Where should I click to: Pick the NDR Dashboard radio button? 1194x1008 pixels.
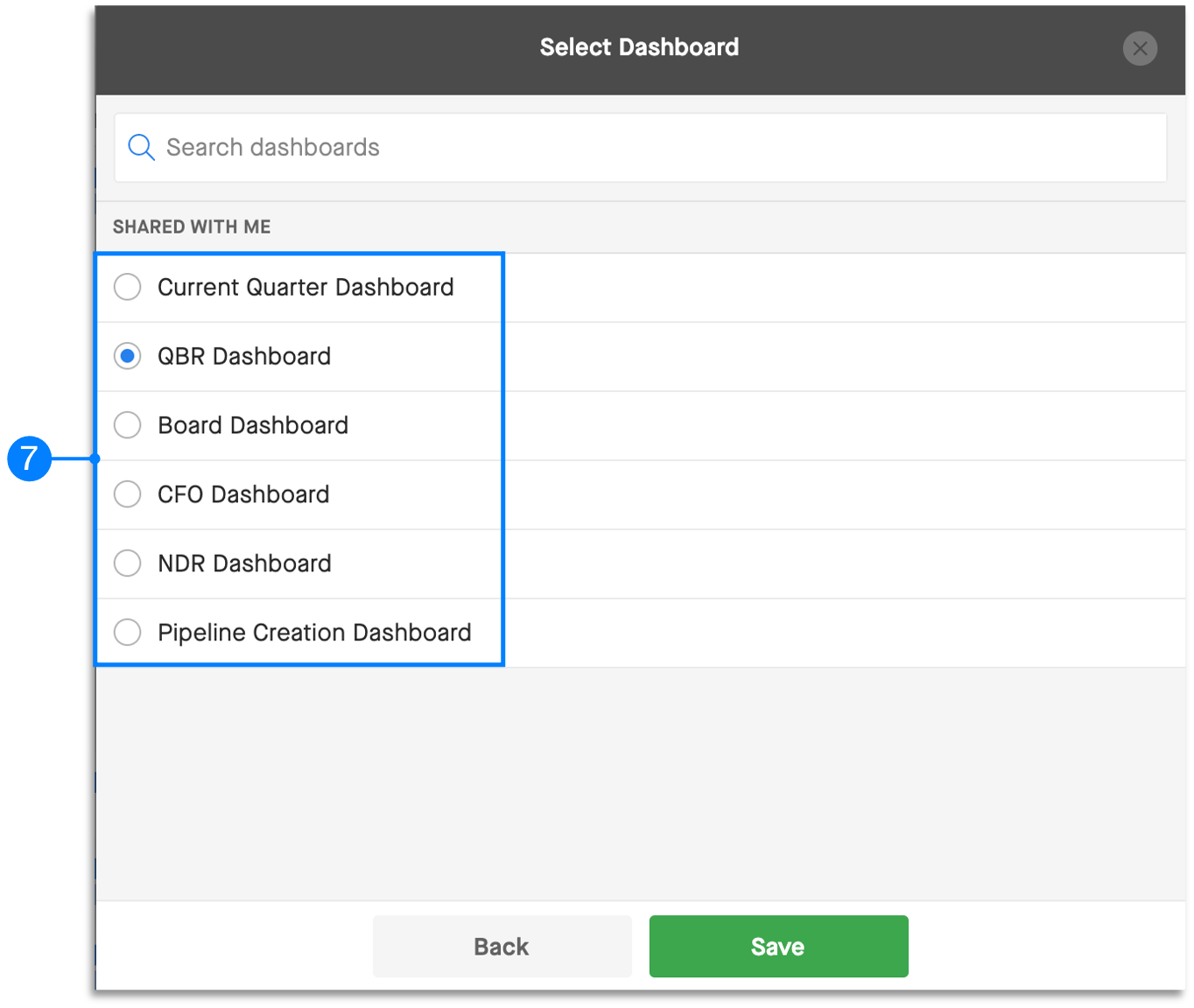click(128, 563)
